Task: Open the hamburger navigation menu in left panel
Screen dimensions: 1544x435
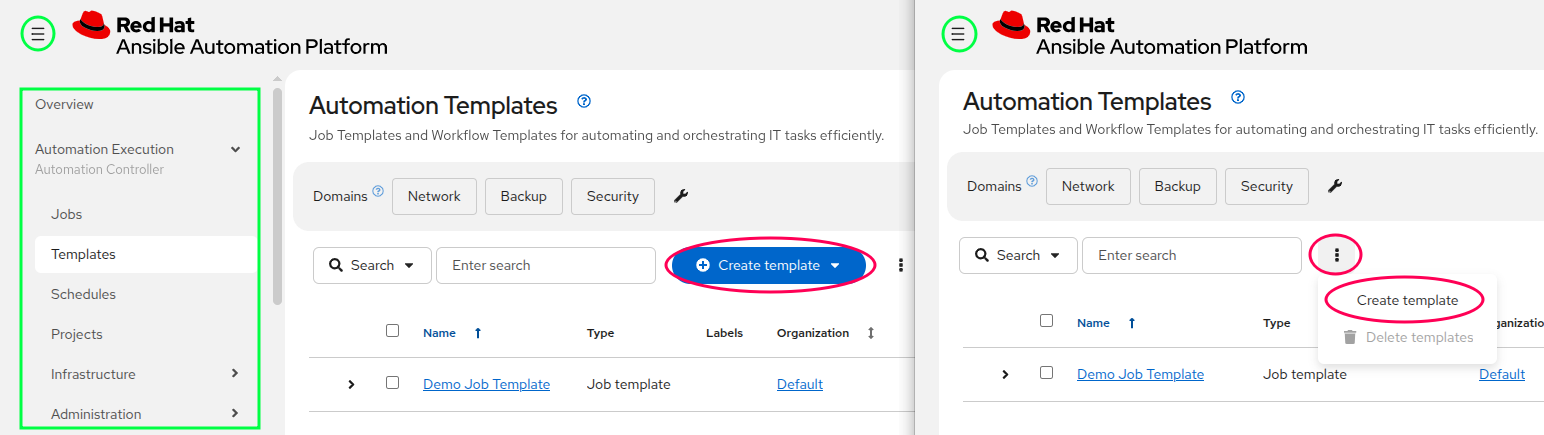Action: tap(38, 34)
